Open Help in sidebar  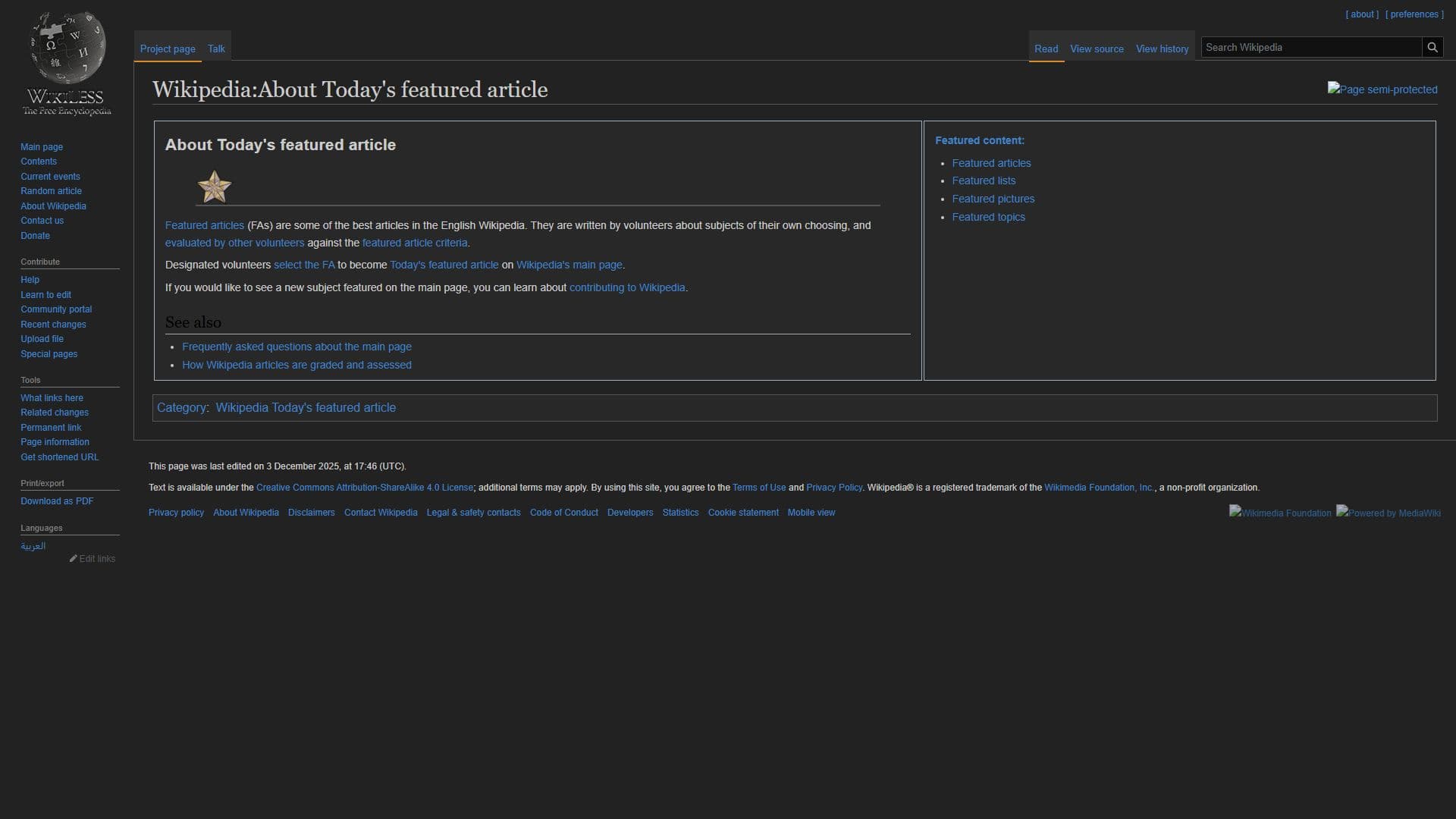[30, 280]
